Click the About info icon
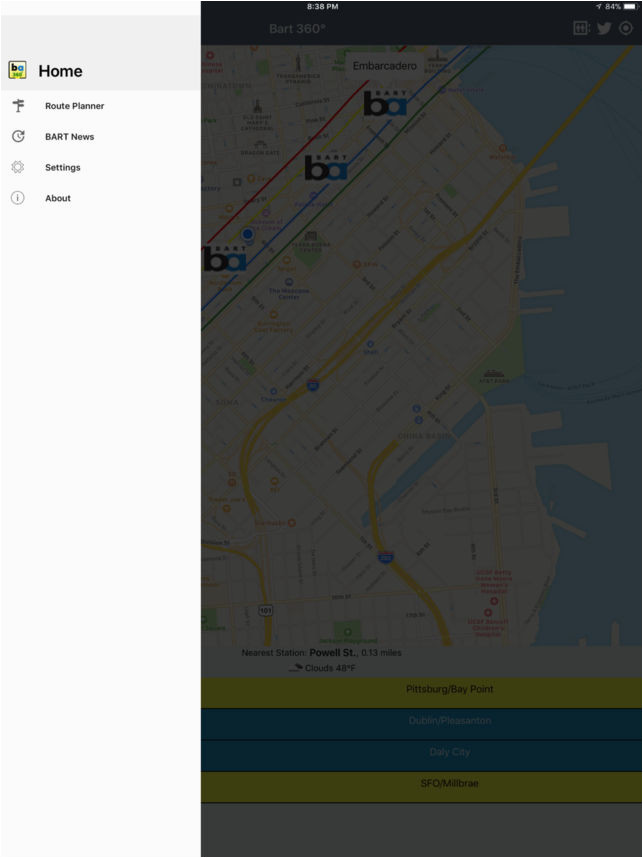The image size is (643, 858). [x=18, y=198]
